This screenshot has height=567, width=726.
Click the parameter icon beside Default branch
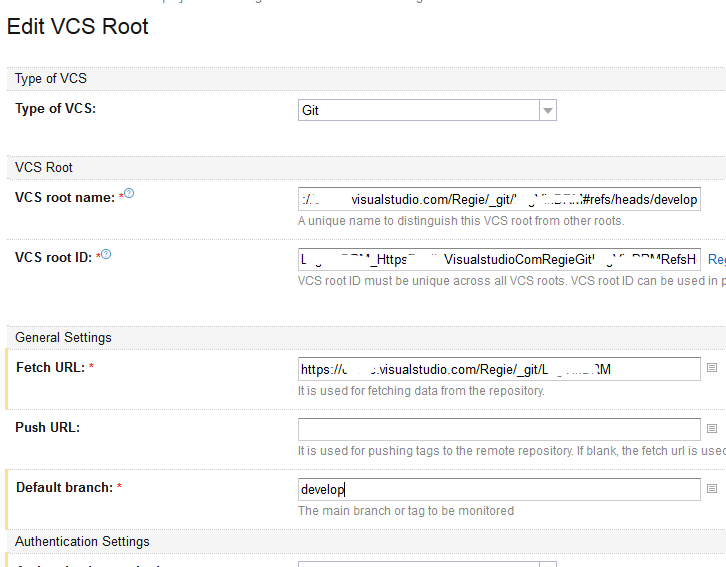coord(712,488)
